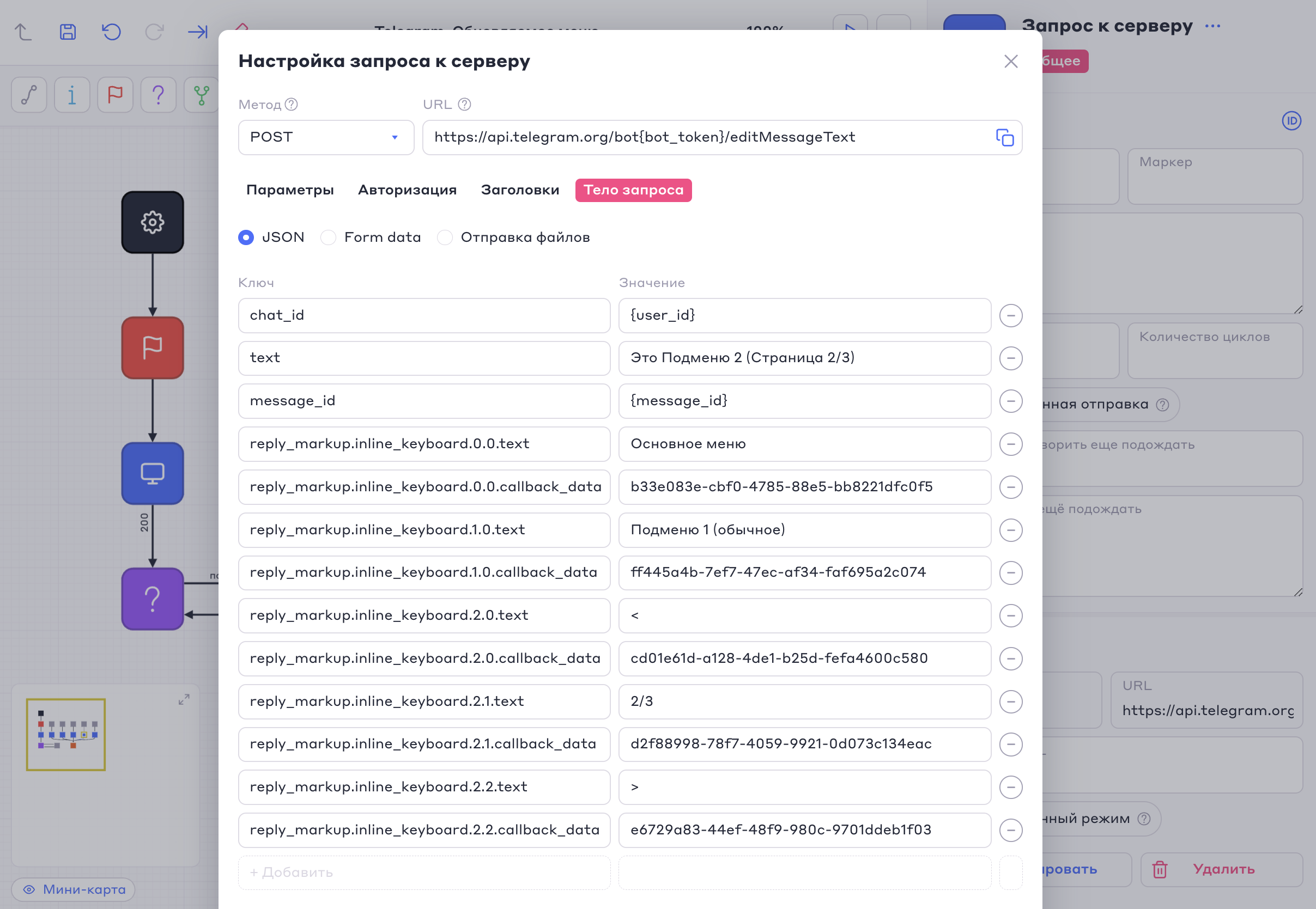Save the scenario with the floppy icon

pos(68,32)
